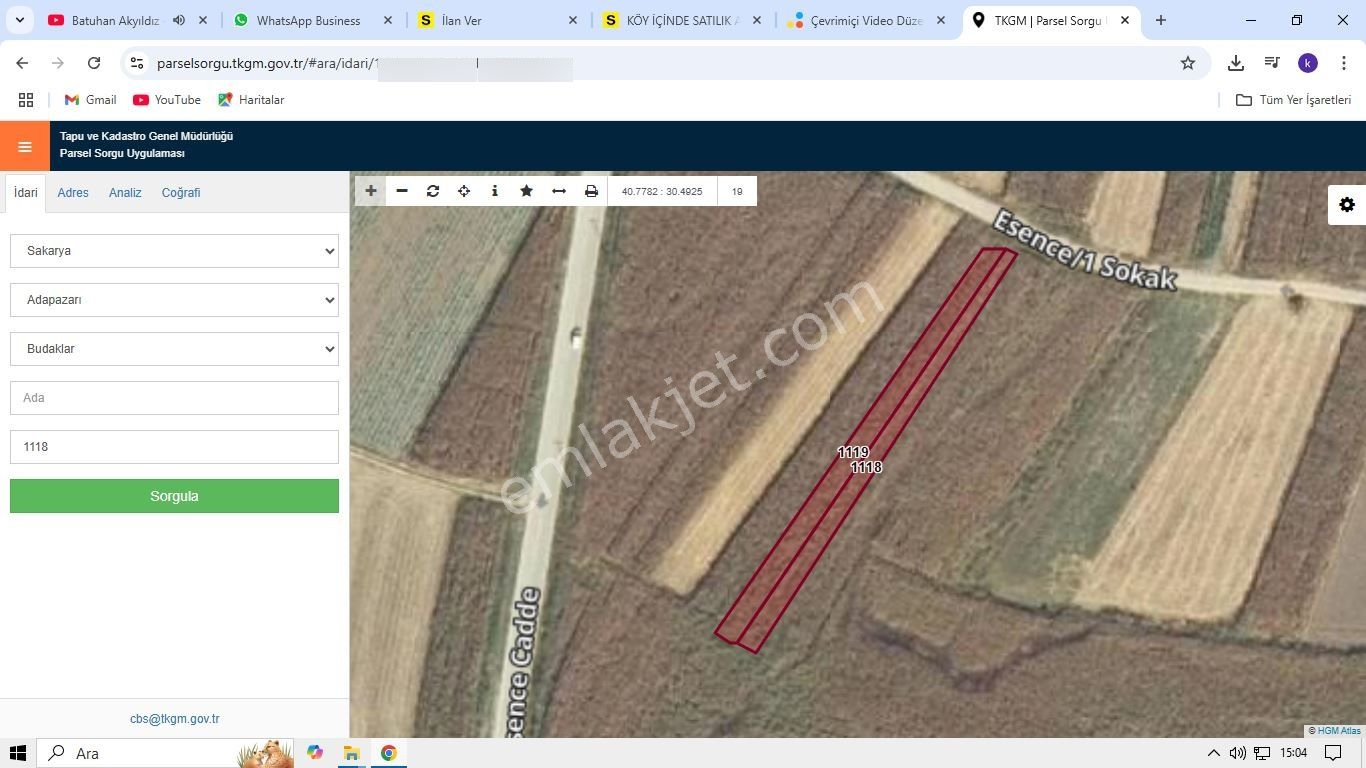Click the Ada input field

tap(174, 398)
